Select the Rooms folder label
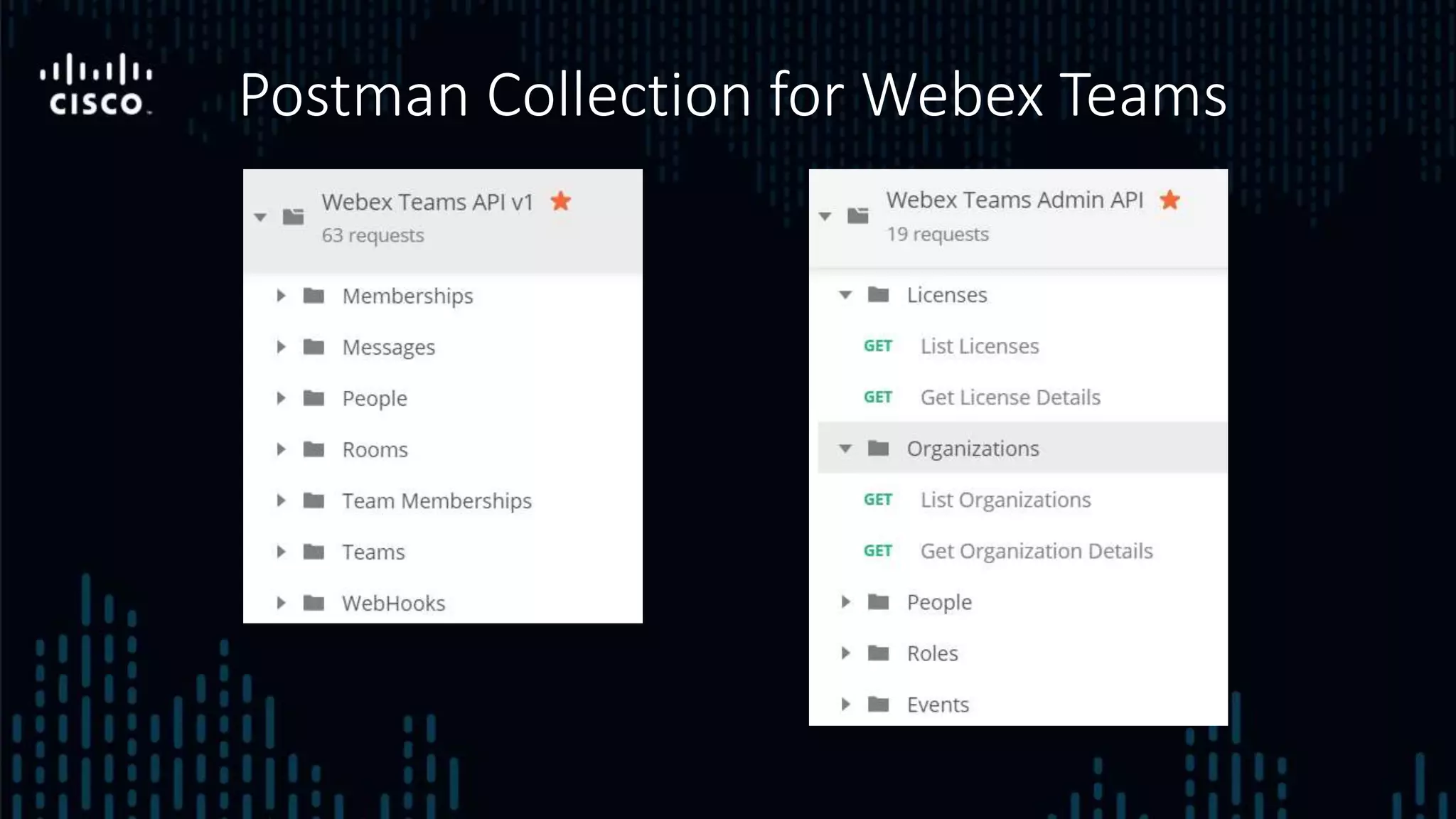The image size is (1456, 819). tap(375, 449)
